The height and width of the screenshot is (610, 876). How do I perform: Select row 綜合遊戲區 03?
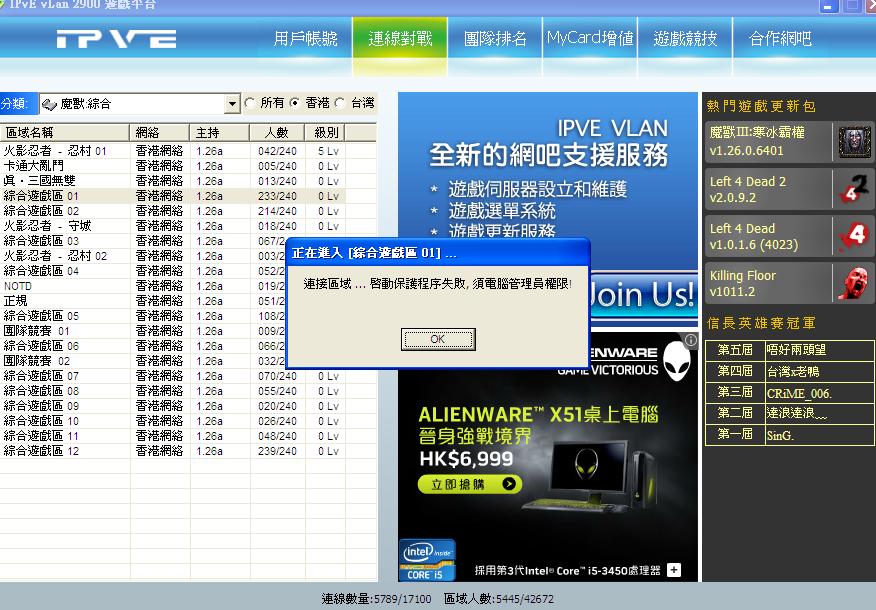coord(142,241)
